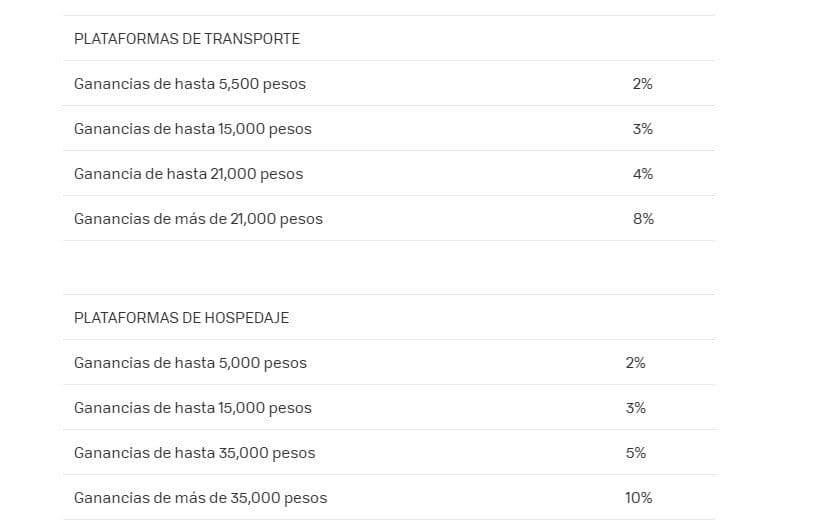Select the hospedaje row Ganancias de hasta 15,000 pesos
The height and width of the screenshot is (532, 825).
click(x=389, y=407)
